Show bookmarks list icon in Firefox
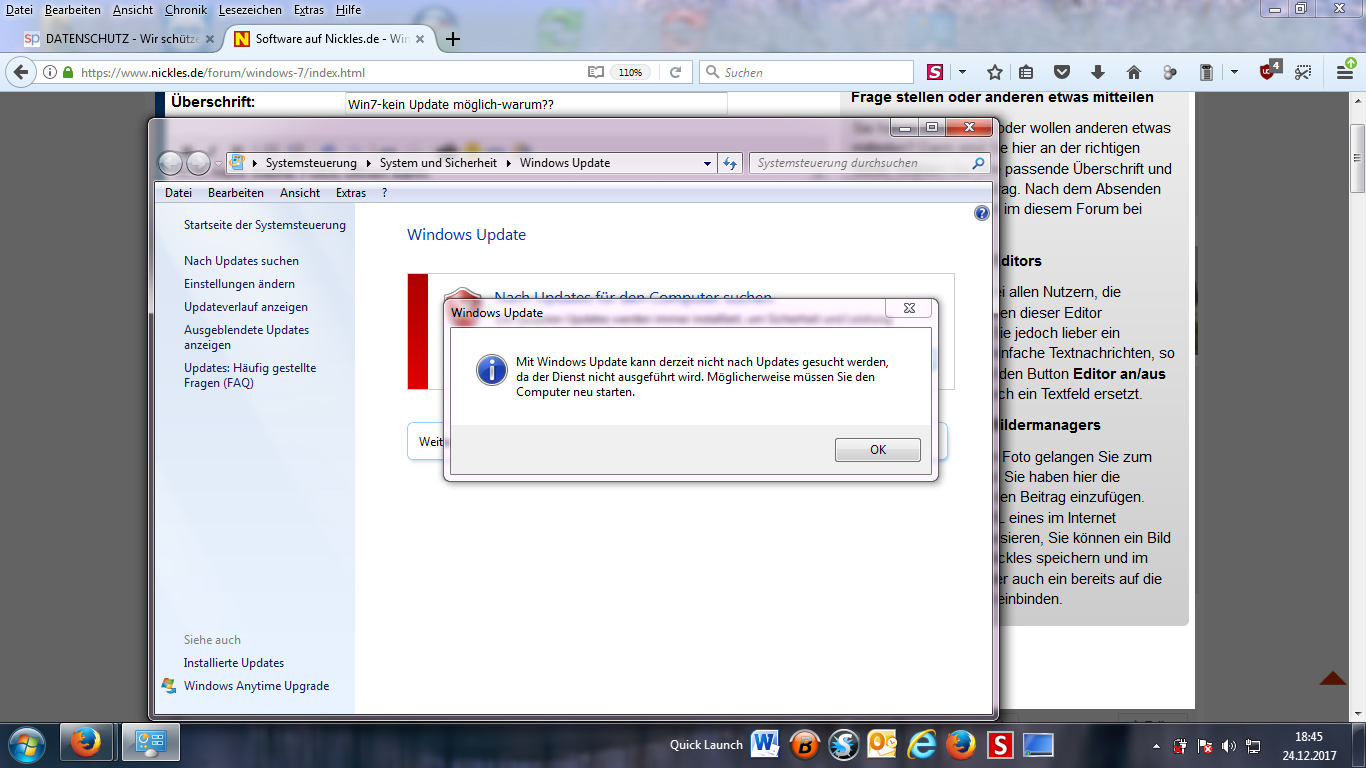The width and height of the screenshot is (1366, 768). pyautogui.click(x=1026, y=72)
